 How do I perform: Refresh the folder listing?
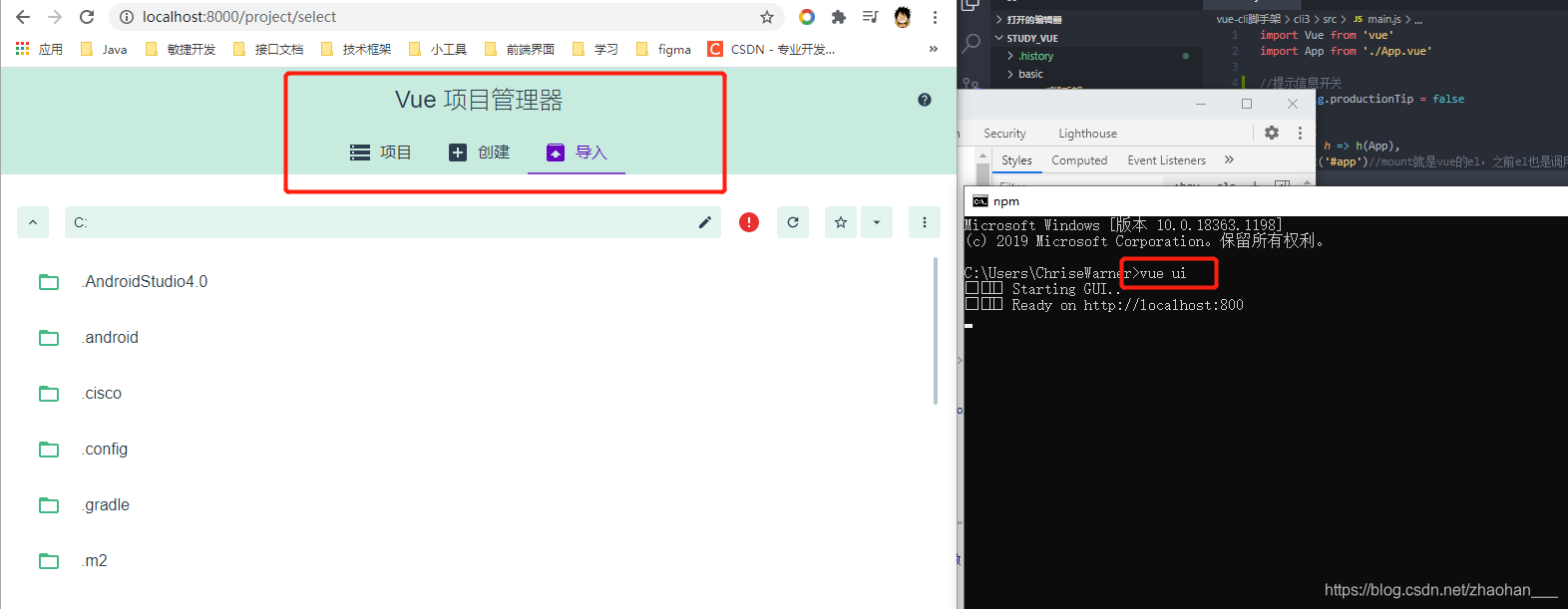click(793, 222)
